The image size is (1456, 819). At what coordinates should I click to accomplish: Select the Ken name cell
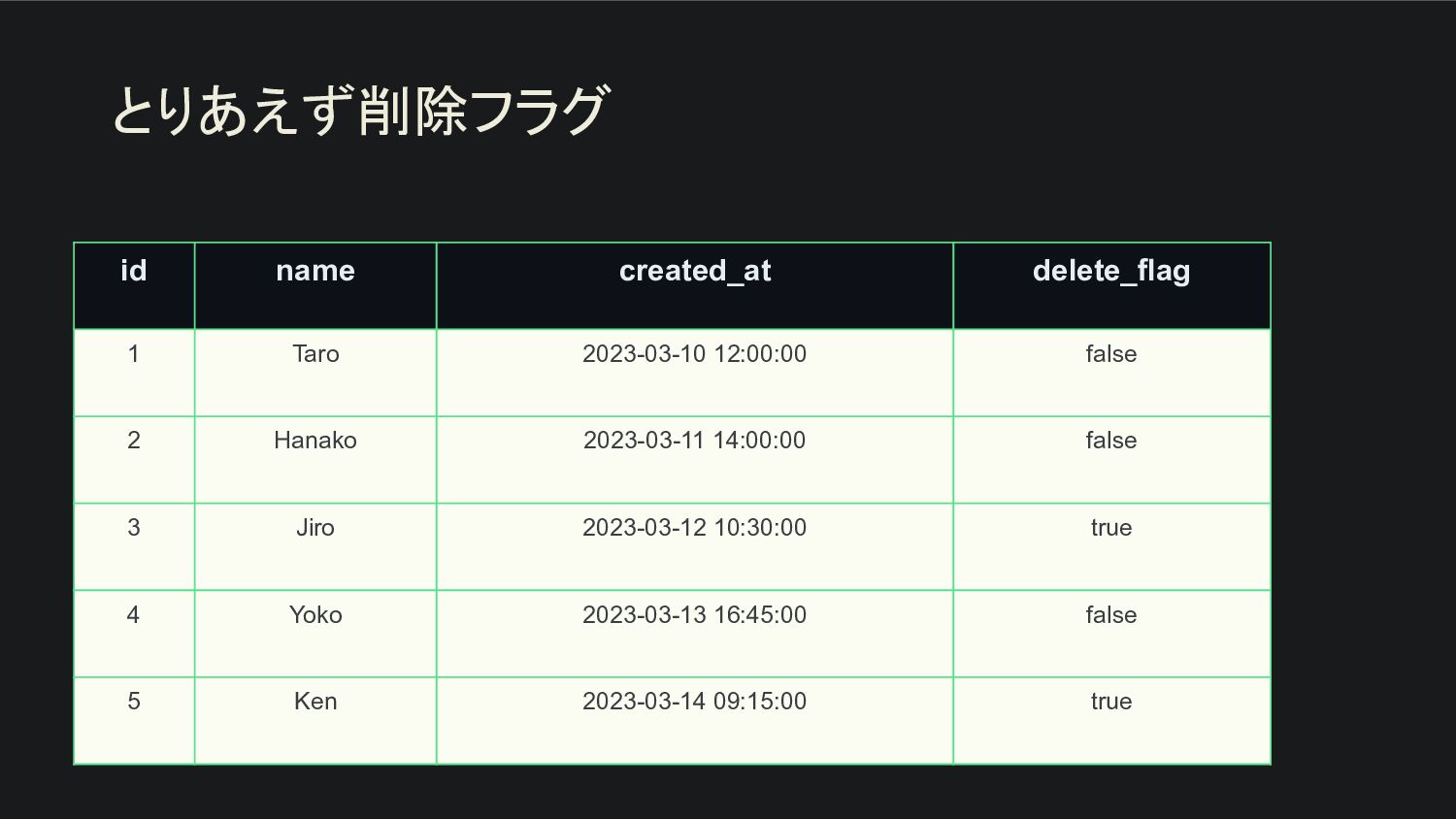(x=315, y=721)
